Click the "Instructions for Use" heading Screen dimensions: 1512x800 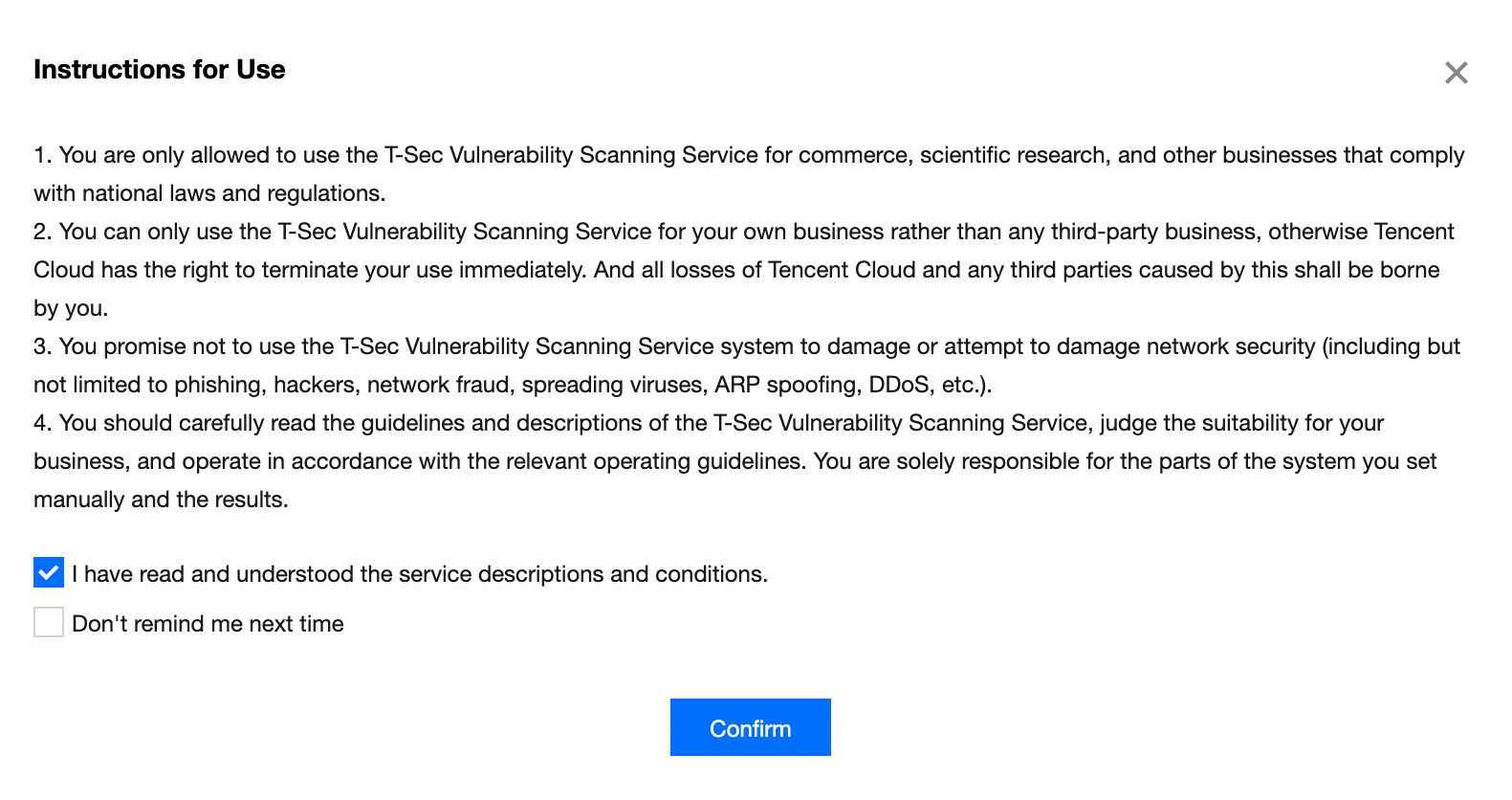160,70
